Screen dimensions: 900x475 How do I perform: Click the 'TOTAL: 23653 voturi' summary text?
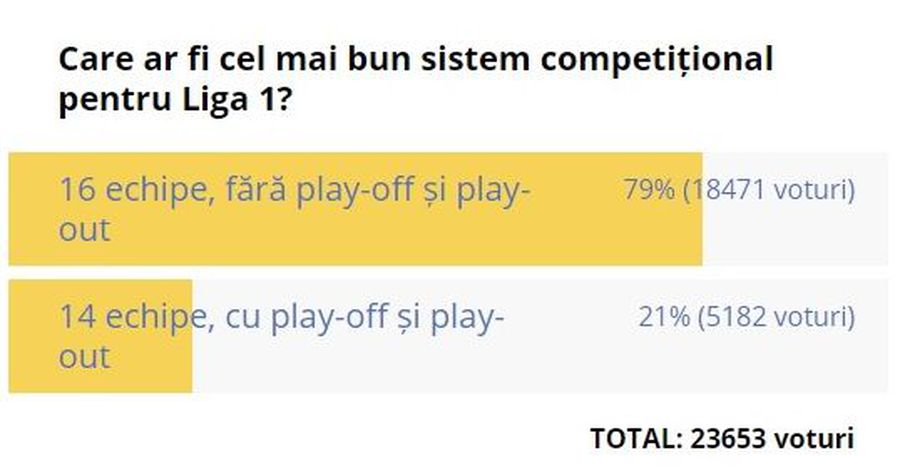(x=722, y=438)
